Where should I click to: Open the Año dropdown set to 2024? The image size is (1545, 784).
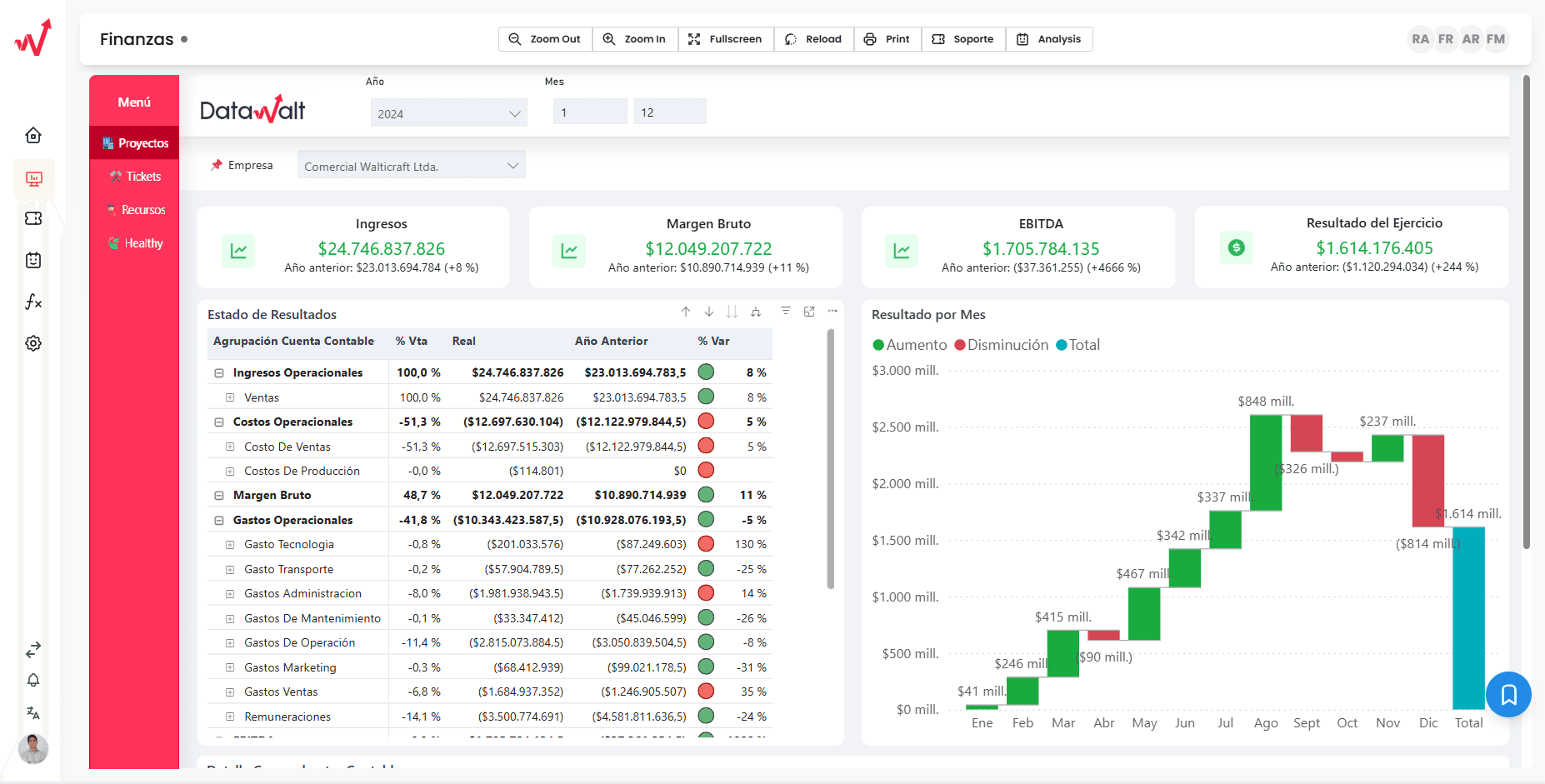click(448, 112)
